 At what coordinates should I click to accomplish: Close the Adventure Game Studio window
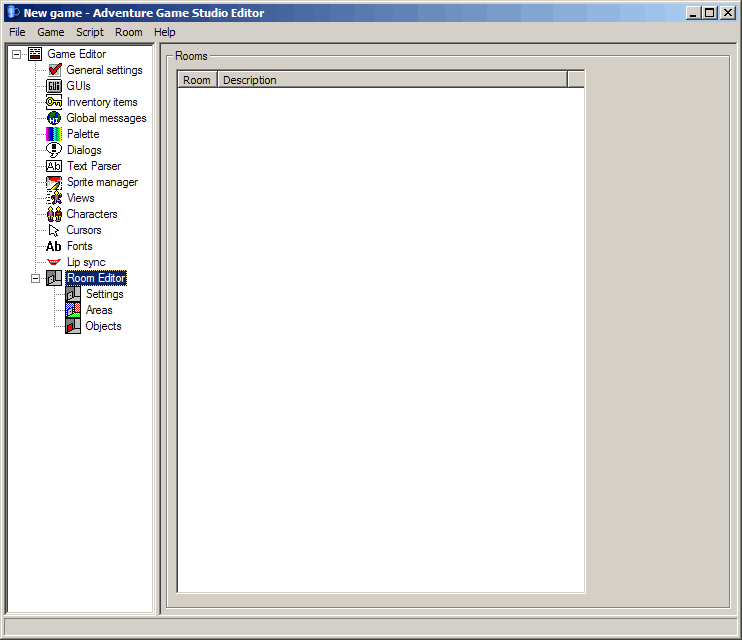(727, 13)
